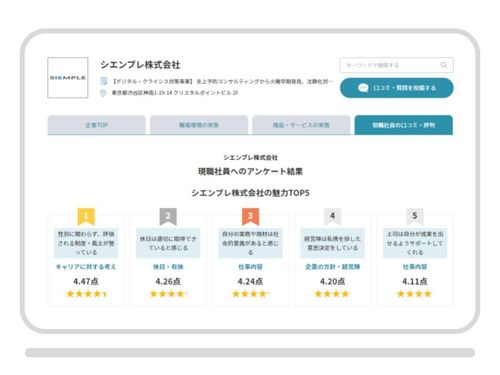Click the rank 1 survey statement box
The height and width of the screenshot is (375, 500).
(86, 243)
